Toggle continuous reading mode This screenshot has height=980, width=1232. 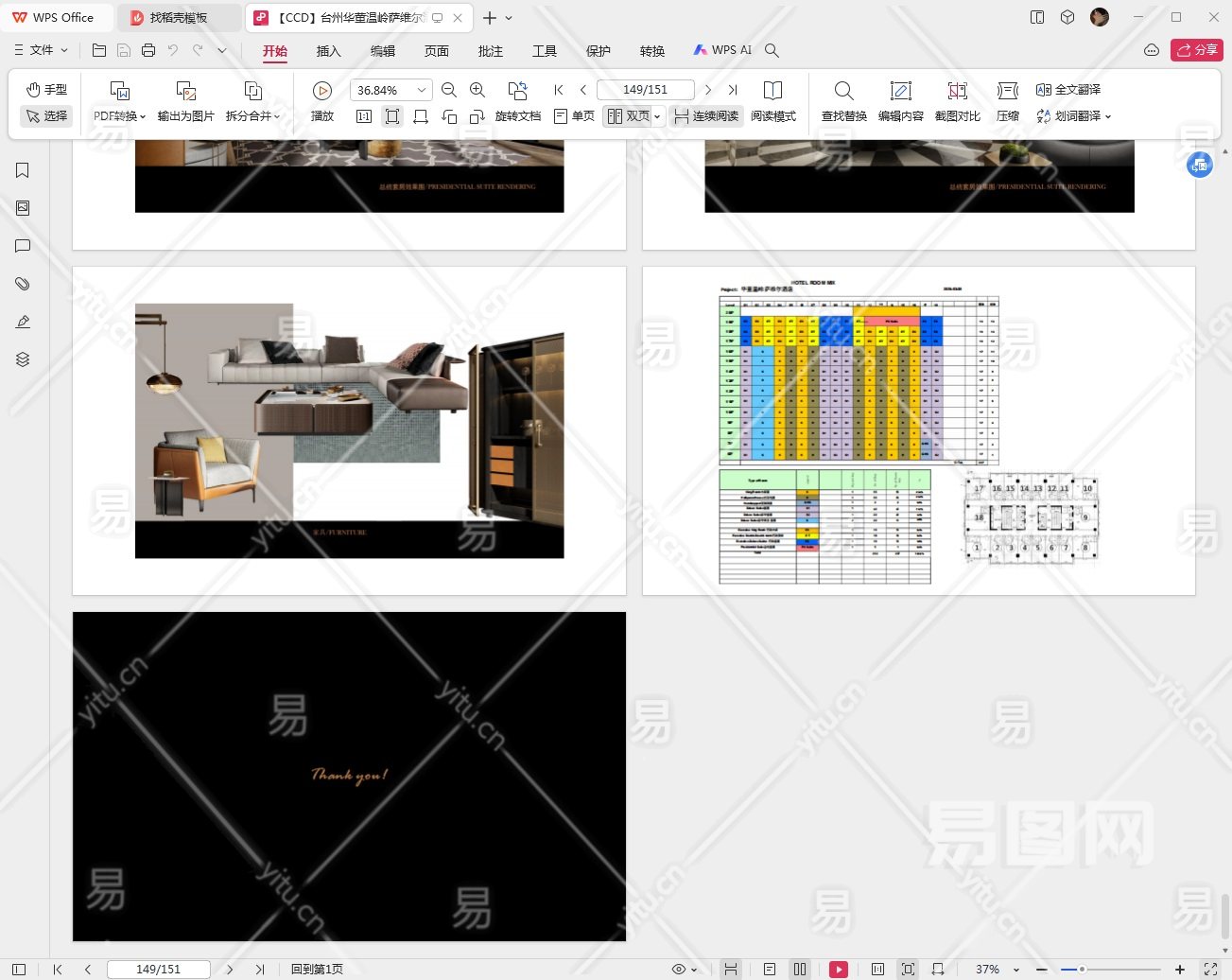(706, 116)
